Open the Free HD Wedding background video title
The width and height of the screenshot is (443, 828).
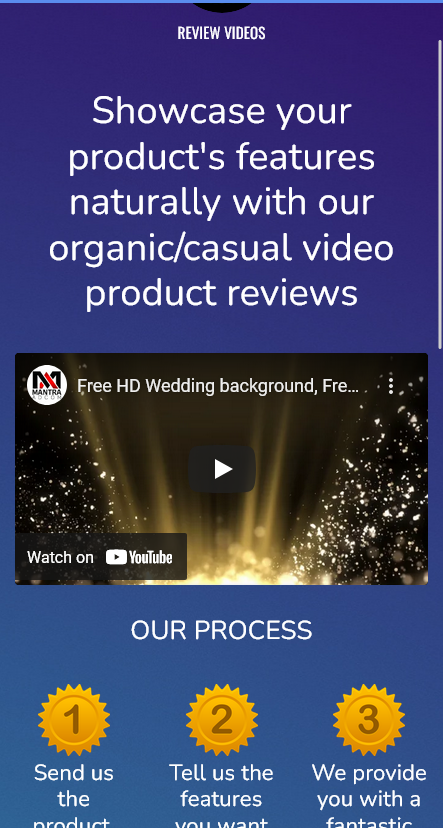(x=218, y=386)
